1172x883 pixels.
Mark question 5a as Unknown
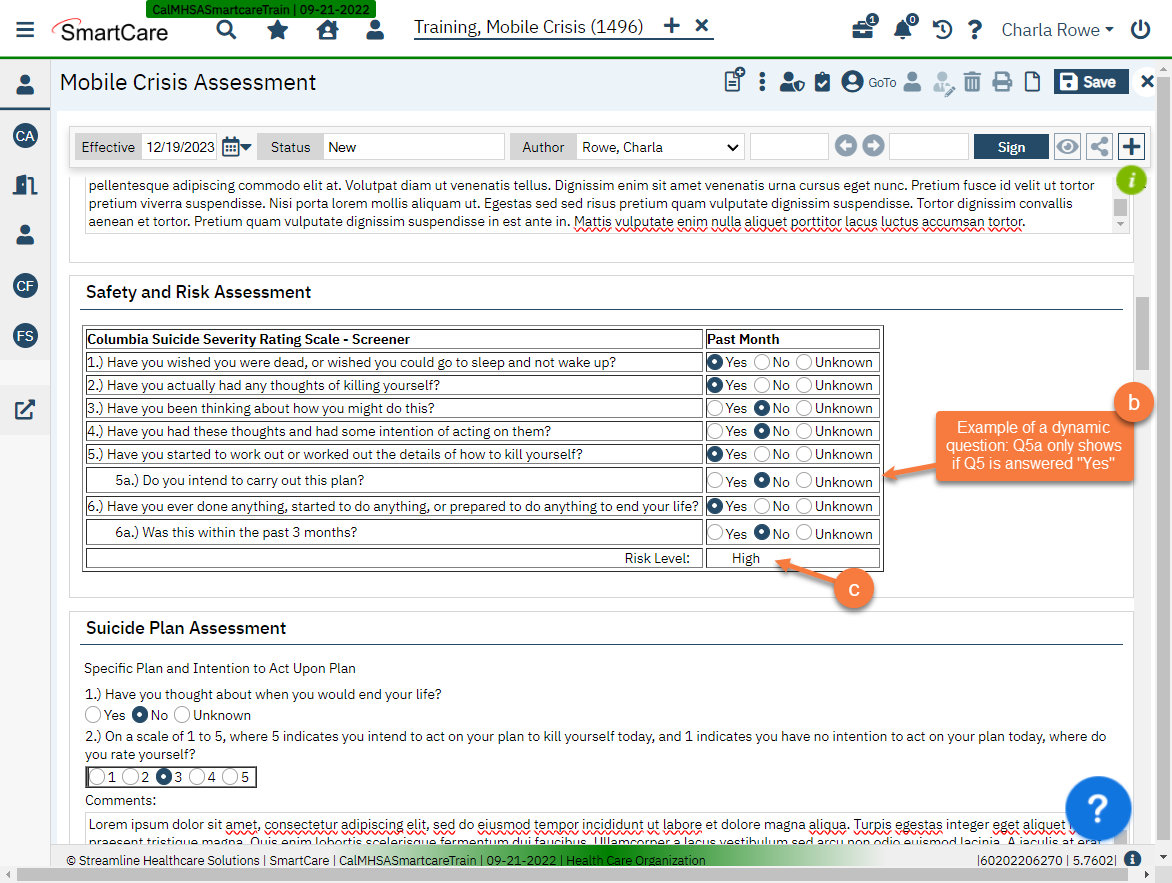point(804,481)
